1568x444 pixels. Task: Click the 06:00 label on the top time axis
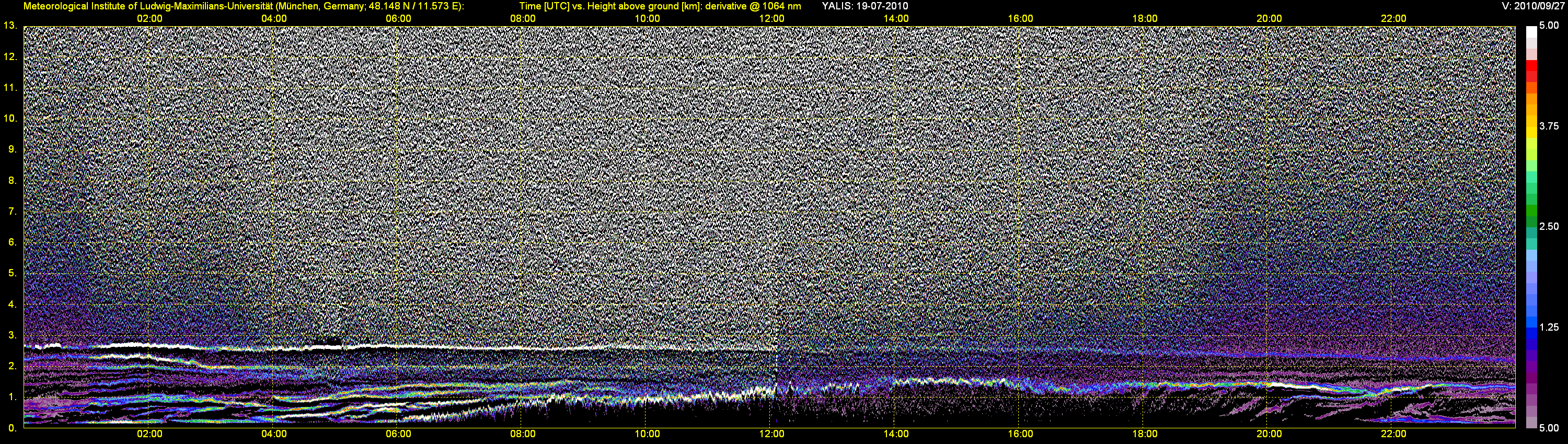tap(398, 19)
